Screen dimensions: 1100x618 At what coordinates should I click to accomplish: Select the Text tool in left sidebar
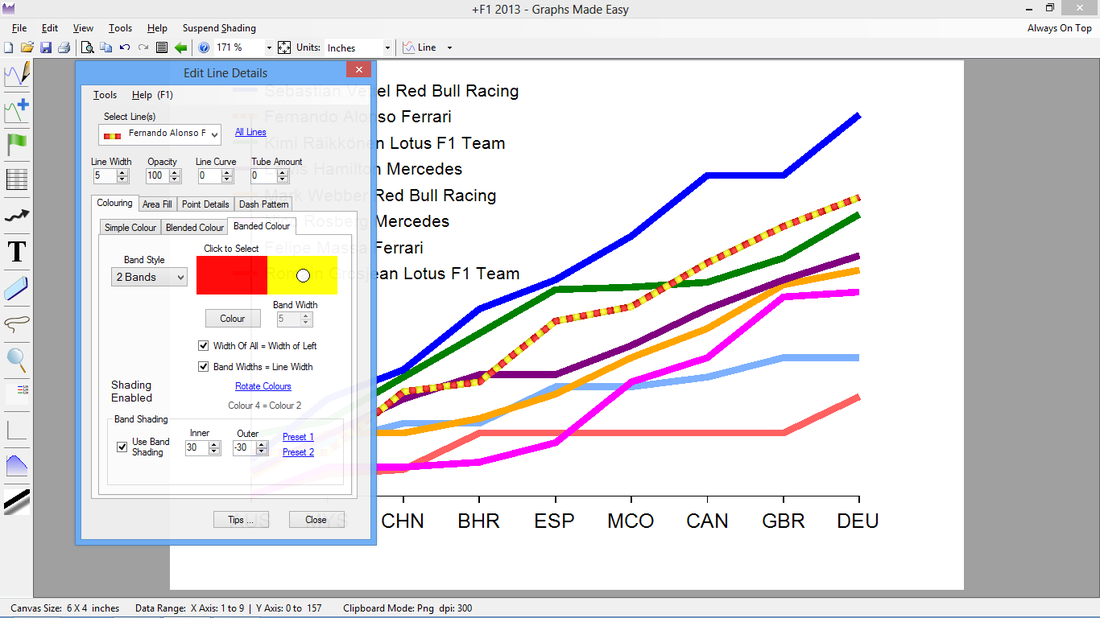click(x=17, y=251)
